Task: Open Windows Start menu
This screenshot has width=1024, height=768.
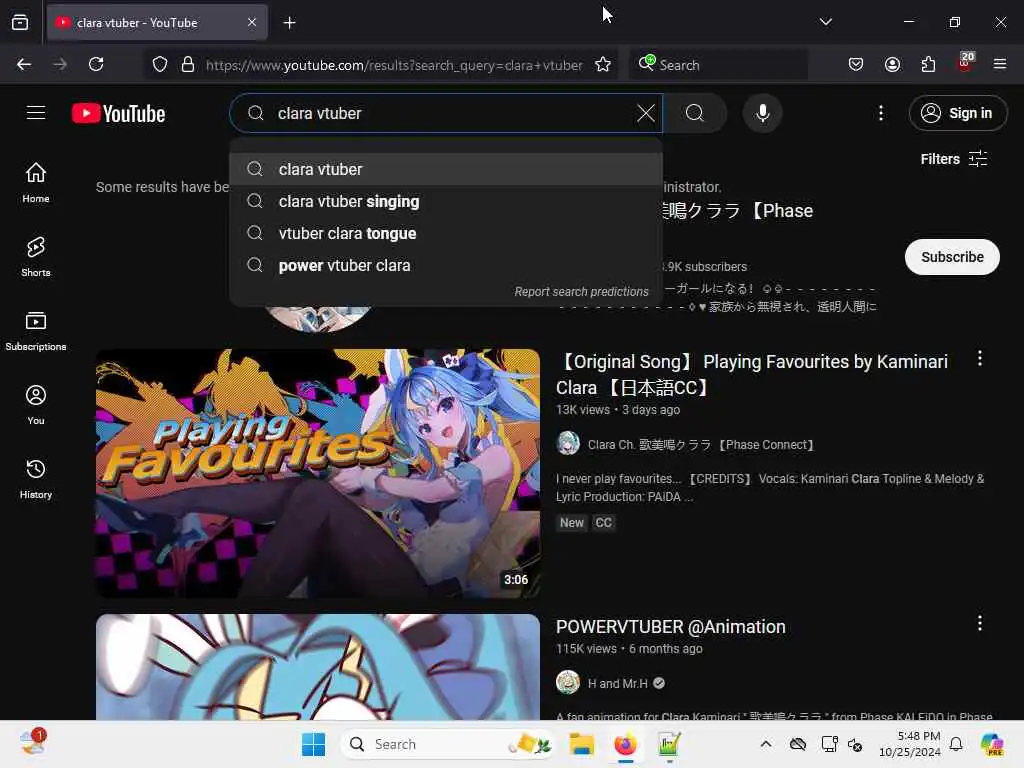Action: (313, 744)
